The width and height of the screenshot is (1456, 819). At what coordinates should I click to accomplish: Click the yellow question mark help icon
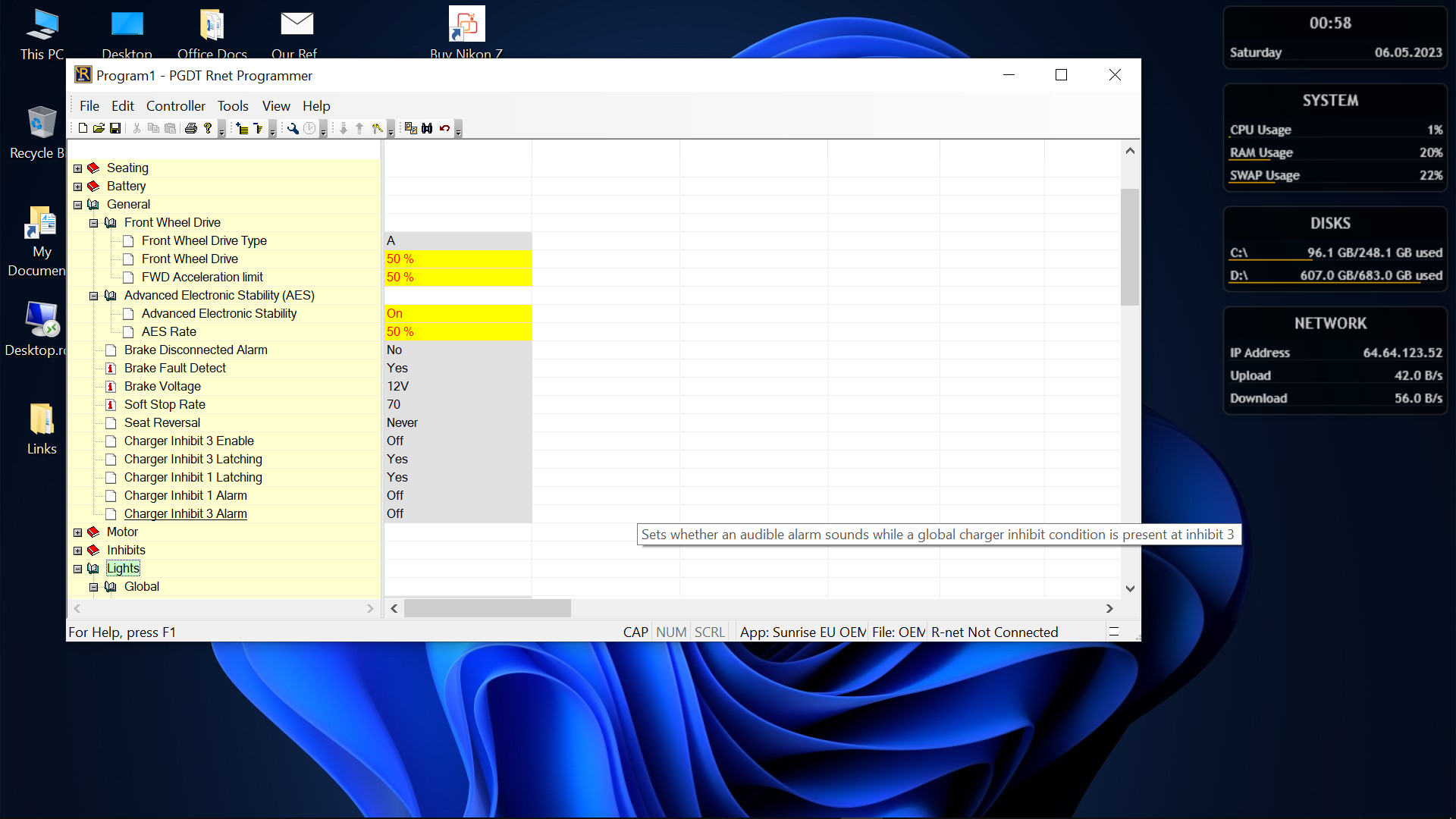[208, 128]
